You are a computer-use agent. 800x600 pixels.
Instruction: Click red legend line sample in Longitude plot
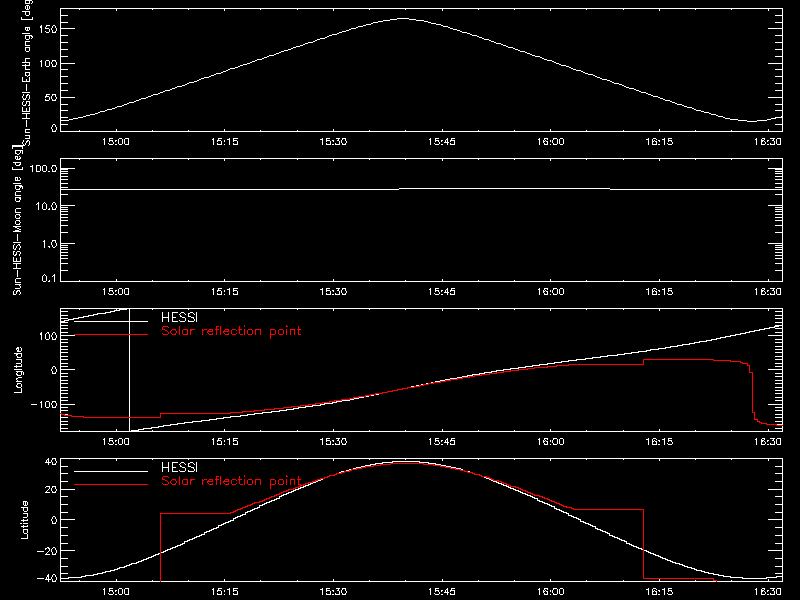coord(111,335)
